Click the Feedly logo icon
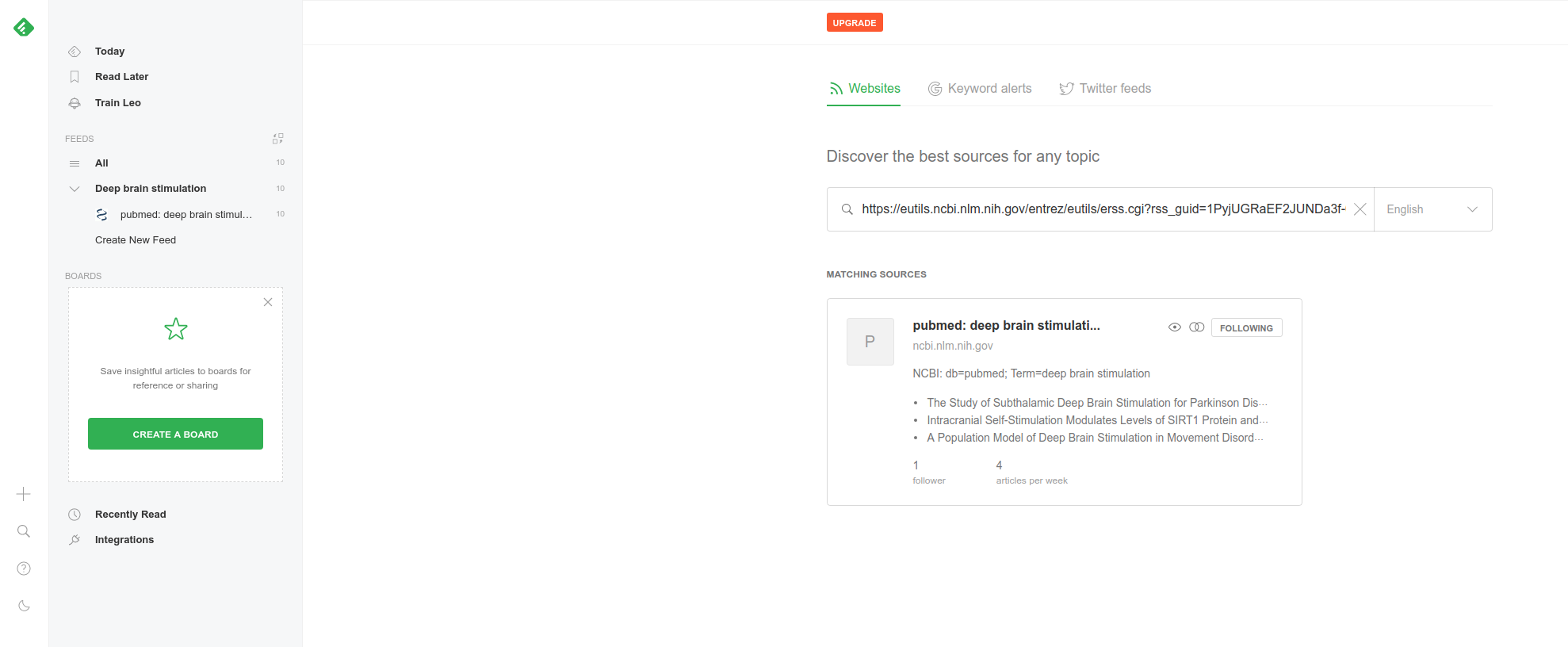The image size is (1568, 647). tap(24, 28)
